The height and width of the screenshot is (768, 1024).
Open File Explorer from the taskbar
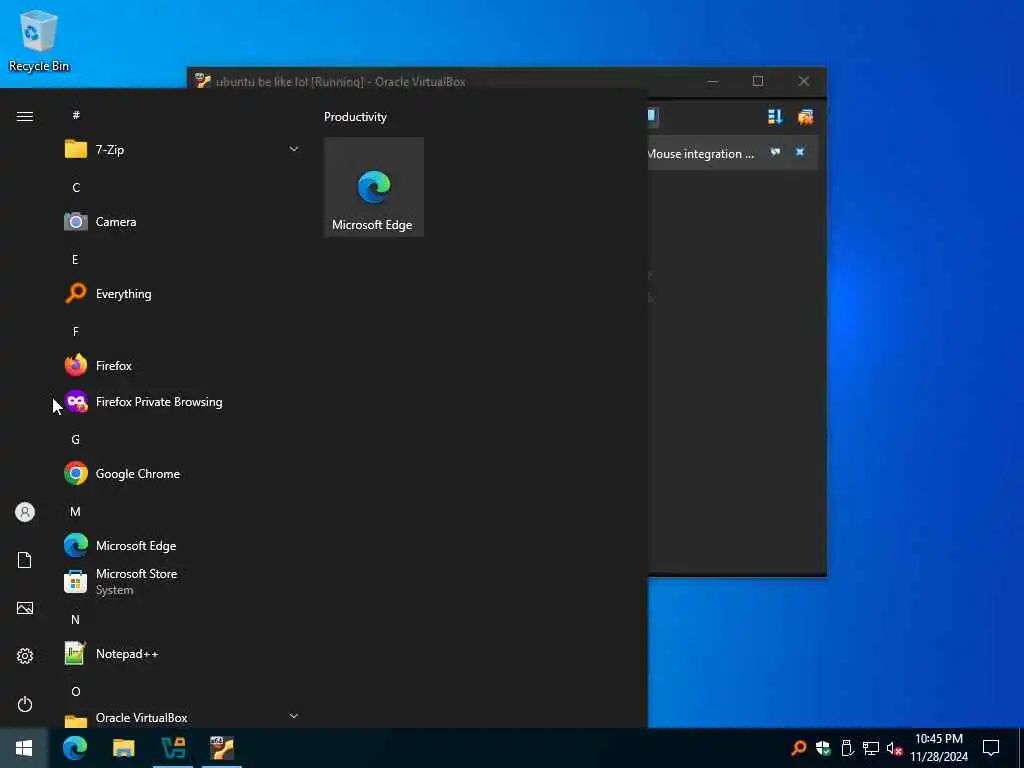[x=123, y=748]
